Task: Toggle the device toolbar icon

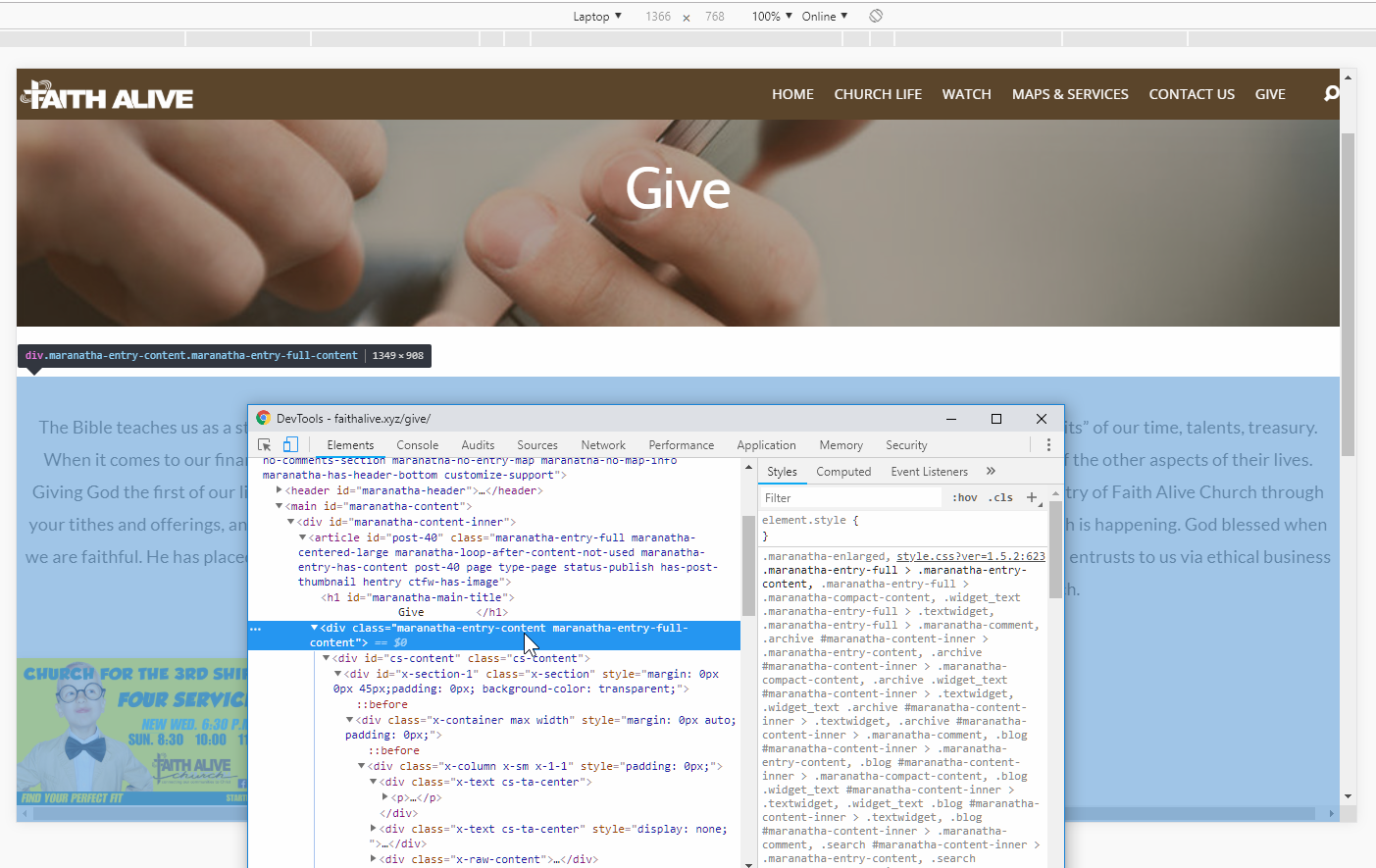Action: click(x=290, y=444)
